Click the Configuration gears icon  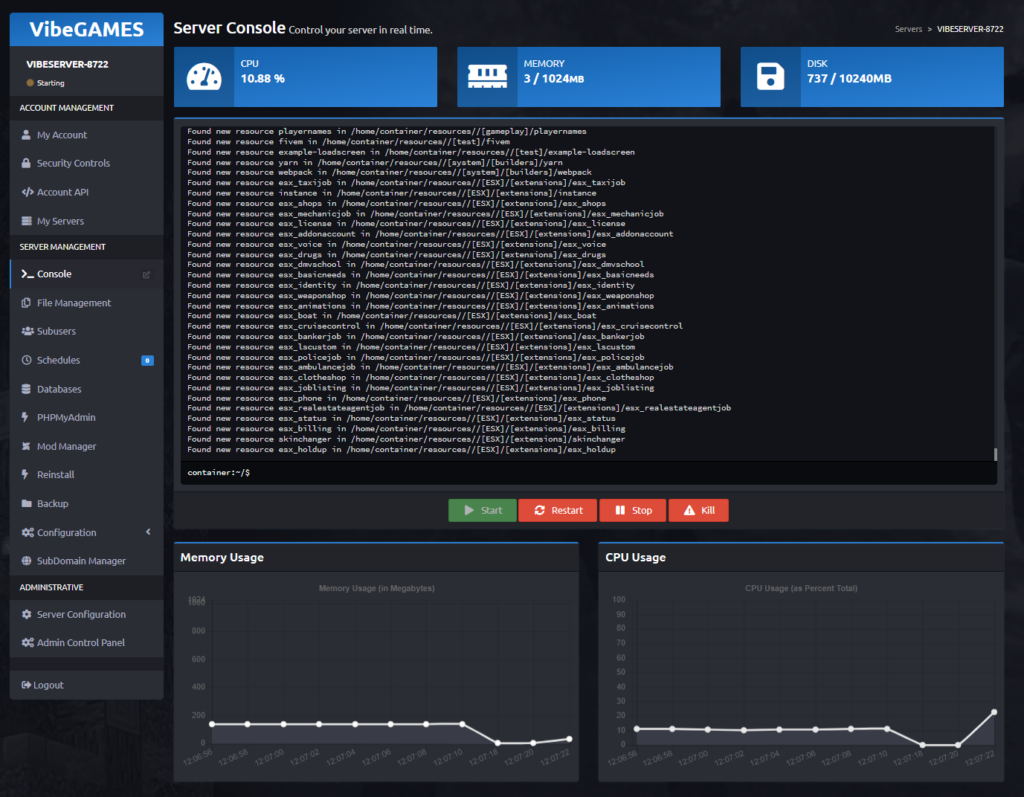(27, 532)
